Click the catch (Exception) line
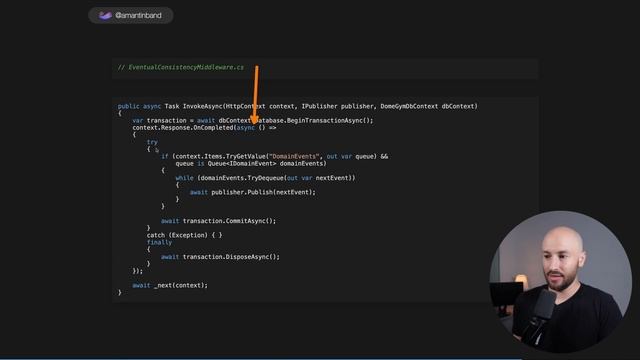This screenshot has height=360, width=640. 184,235
